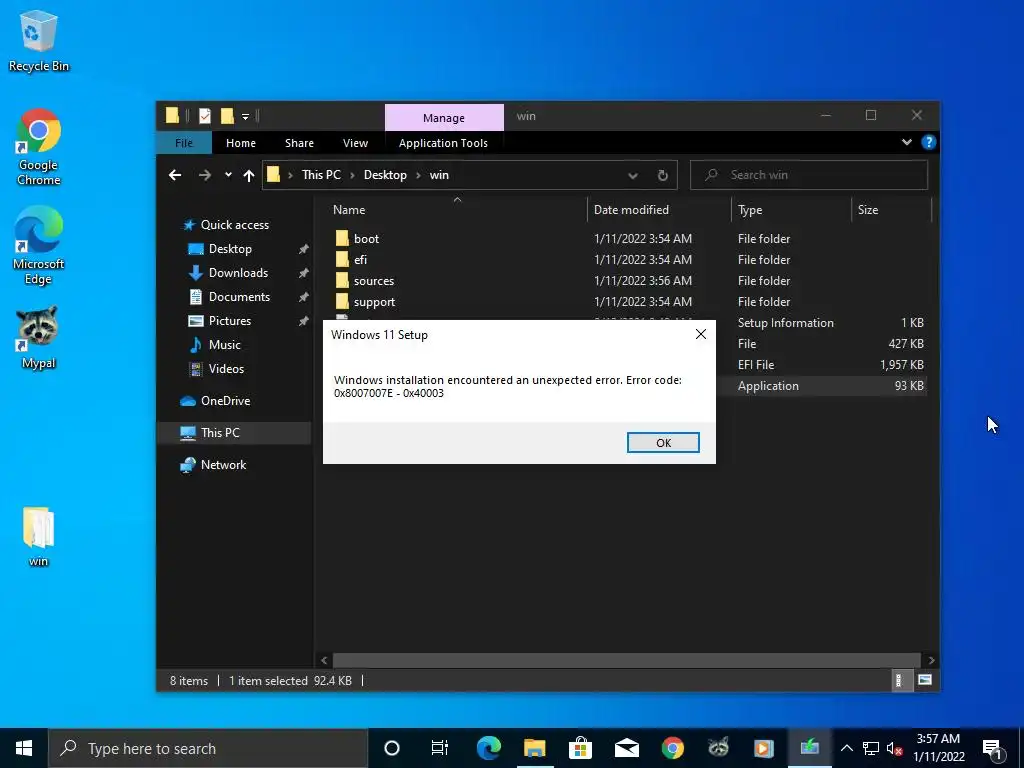
Task: Open the File menu in Explorer
Action: [184, 143]
